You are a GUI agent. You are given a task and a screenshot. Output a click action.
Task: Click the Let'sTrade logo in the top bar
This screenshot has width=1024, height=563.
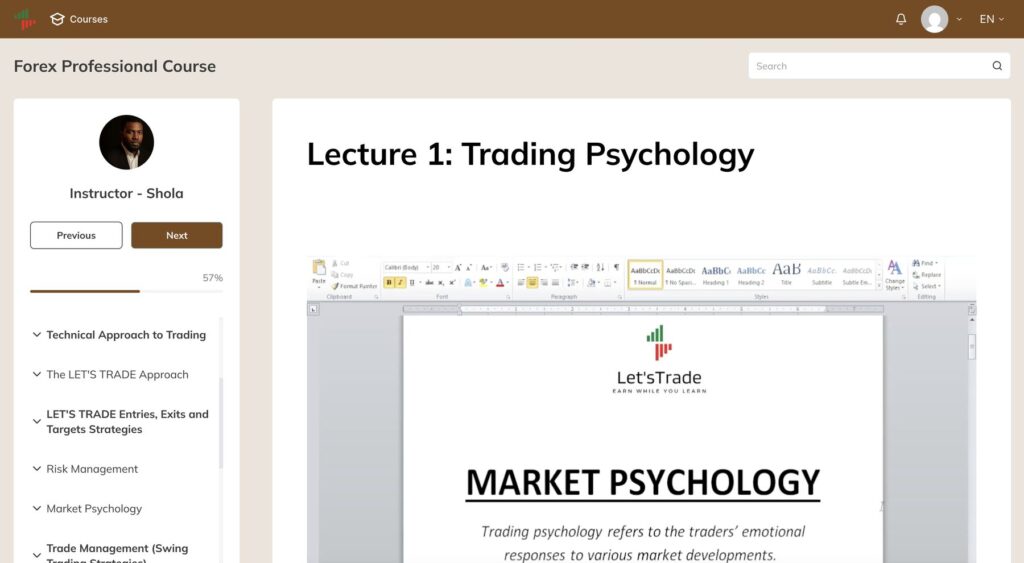pos(25,19)
